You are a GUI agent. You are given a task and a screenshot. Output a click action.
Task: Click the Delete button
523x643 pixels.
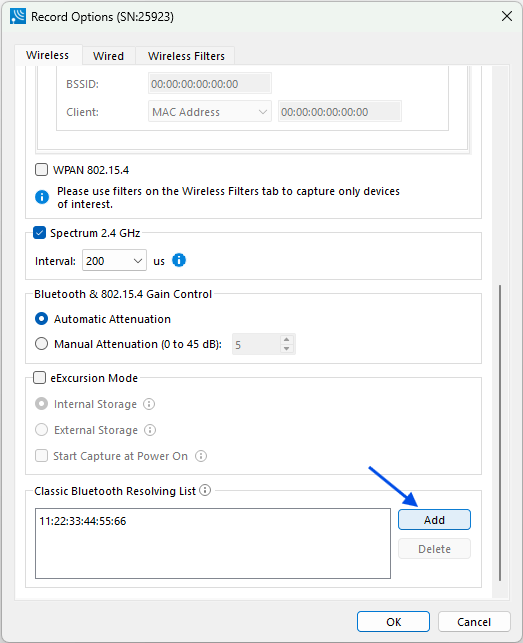[434, 549]
